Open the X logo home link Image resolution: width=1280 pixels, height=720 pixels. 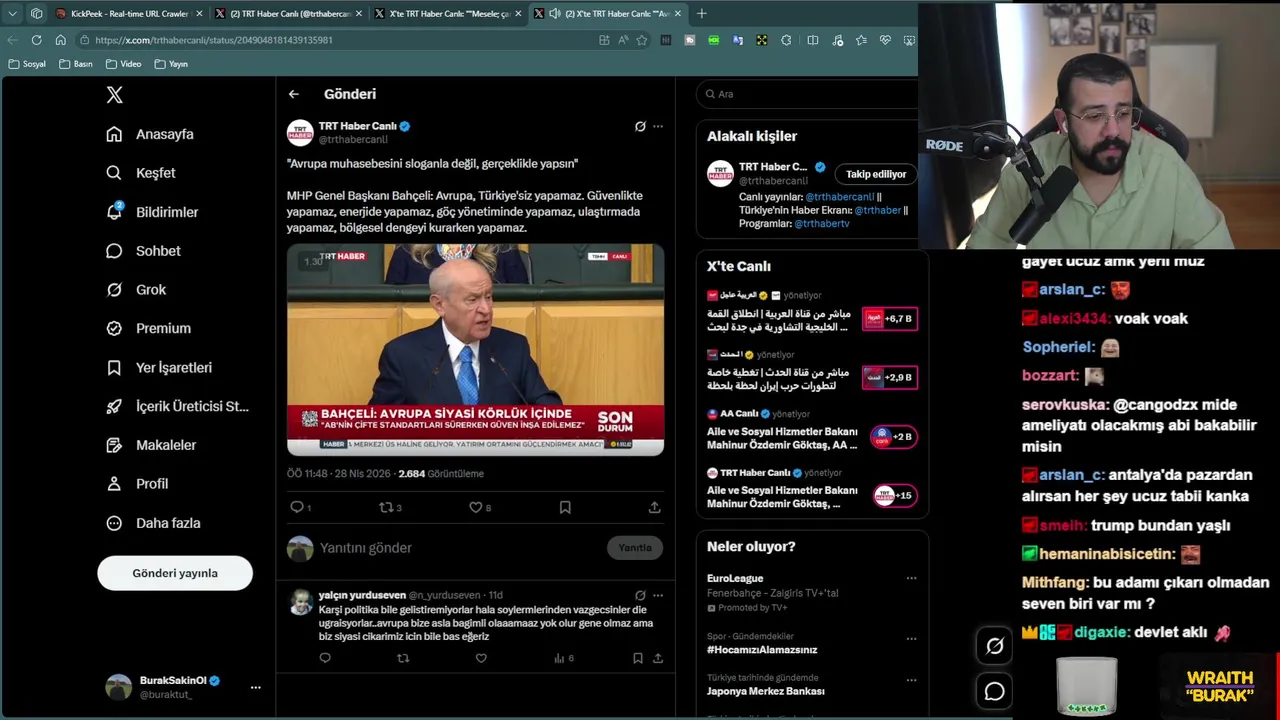(115, 95)
